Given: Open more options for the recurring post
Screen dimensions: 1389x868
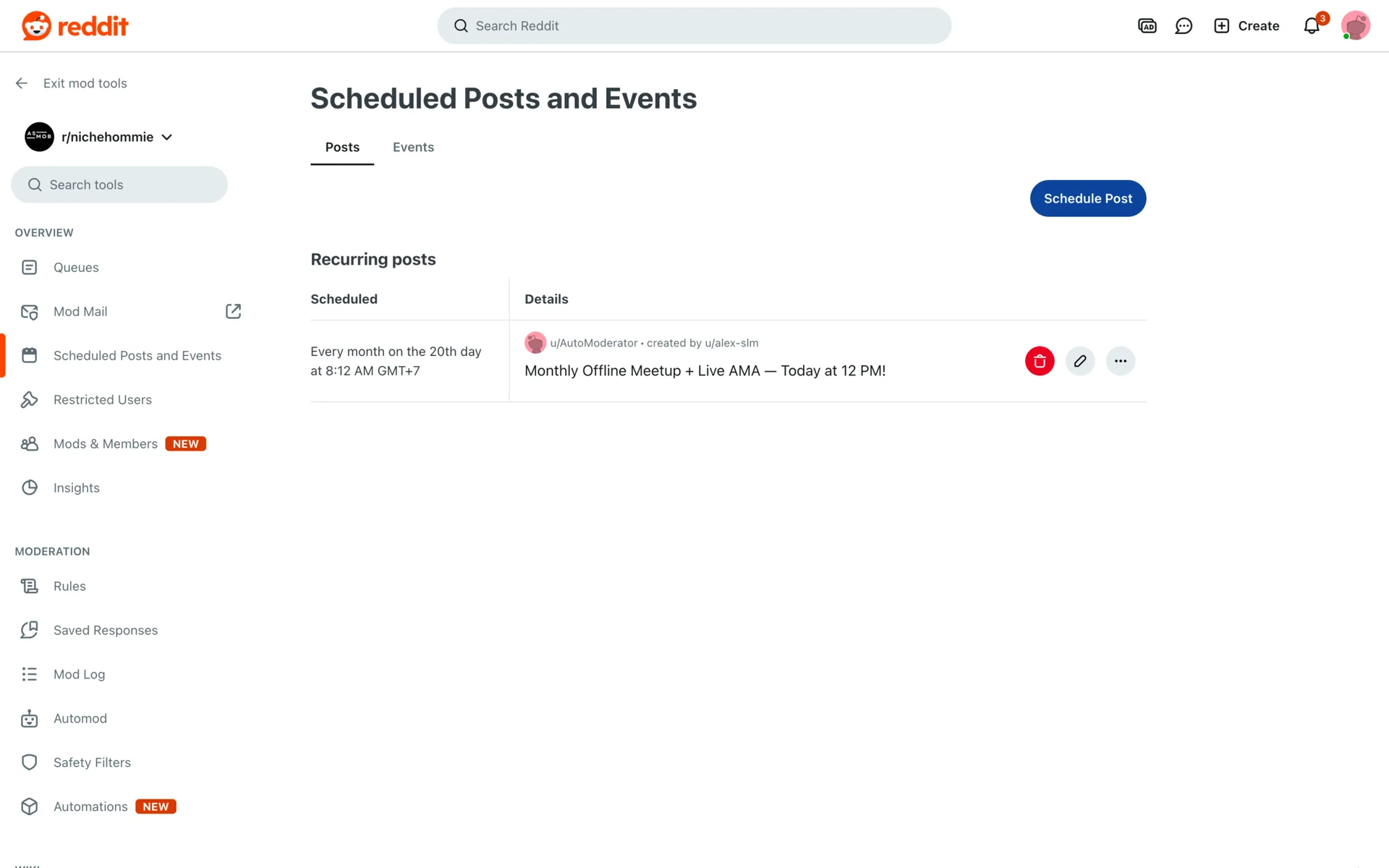Looking at the screenshot, I should click(x=1120, y=361).
